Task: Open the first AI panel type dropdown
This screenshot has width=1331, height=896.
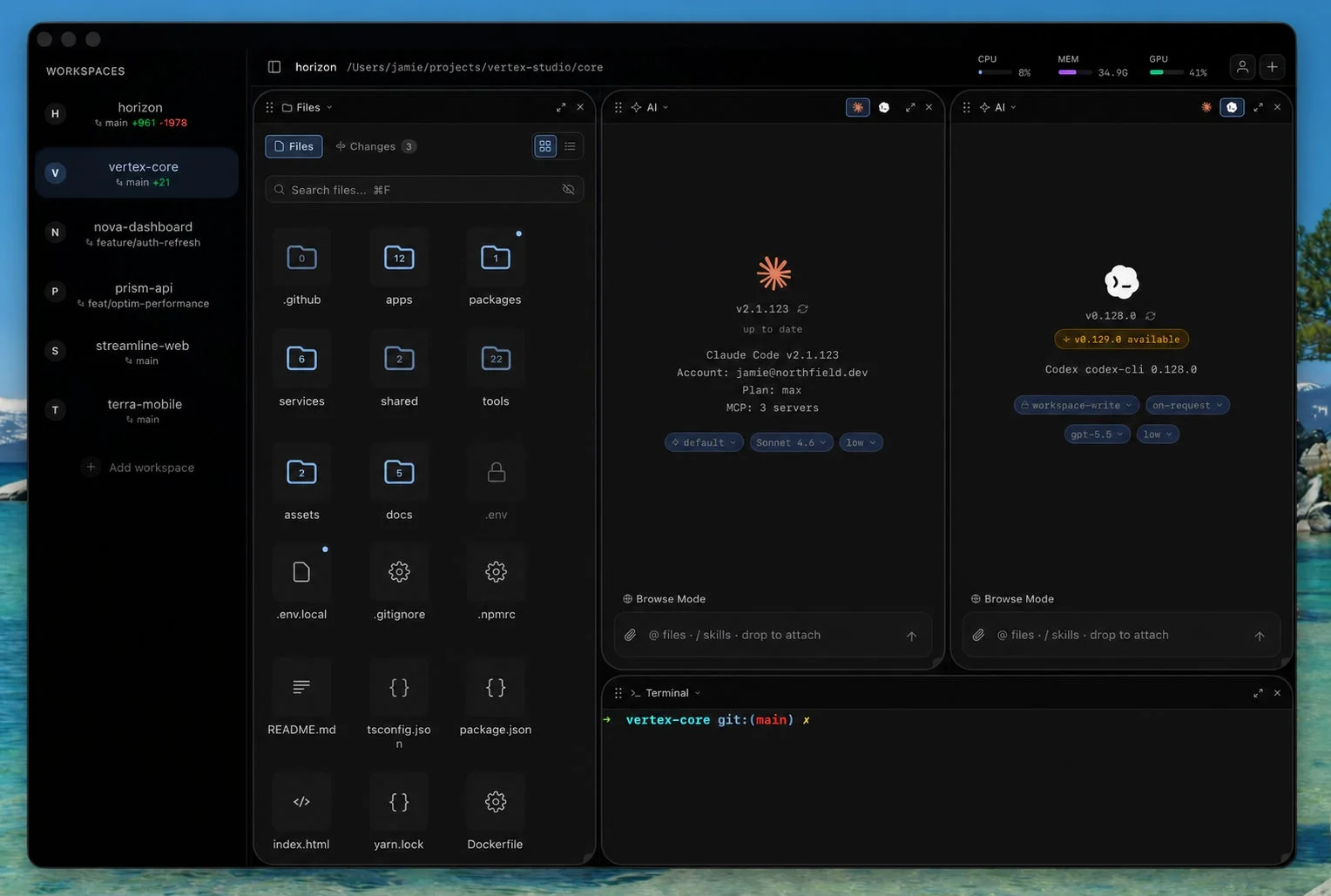Action: coord(650,107)
